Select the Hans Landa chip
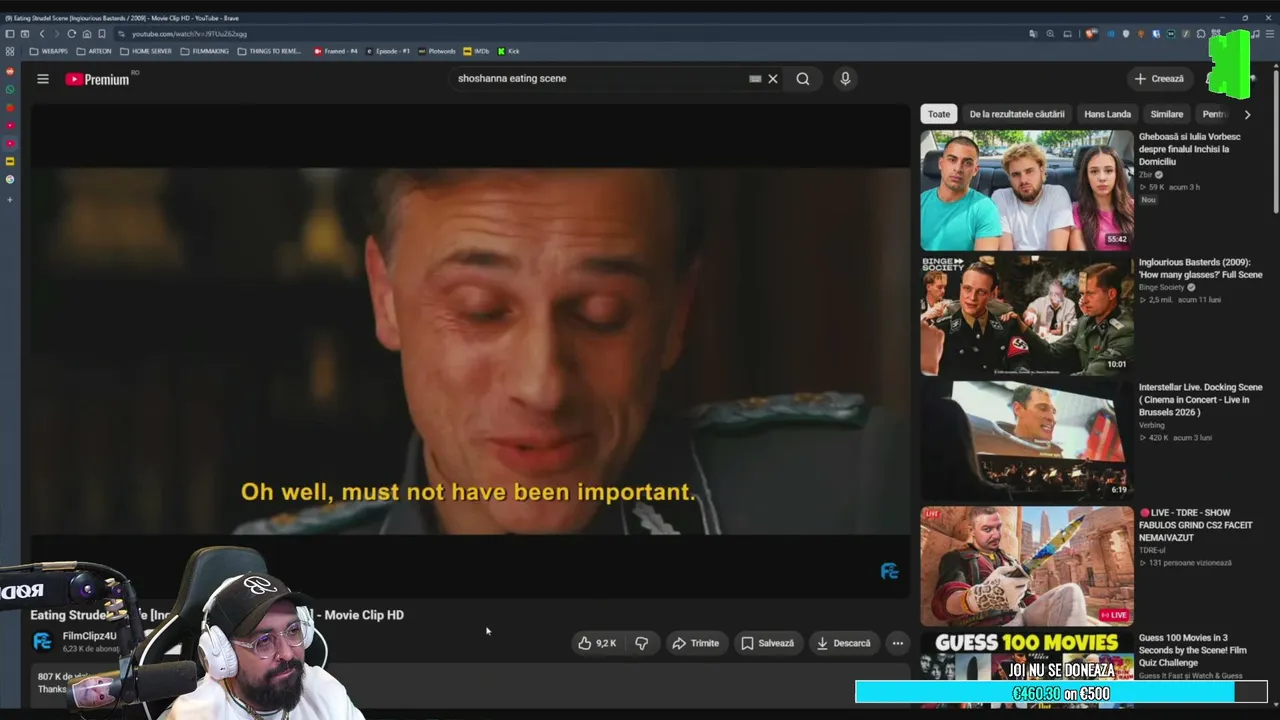This screenshot has height=720, width=1280. point(1108,114)
